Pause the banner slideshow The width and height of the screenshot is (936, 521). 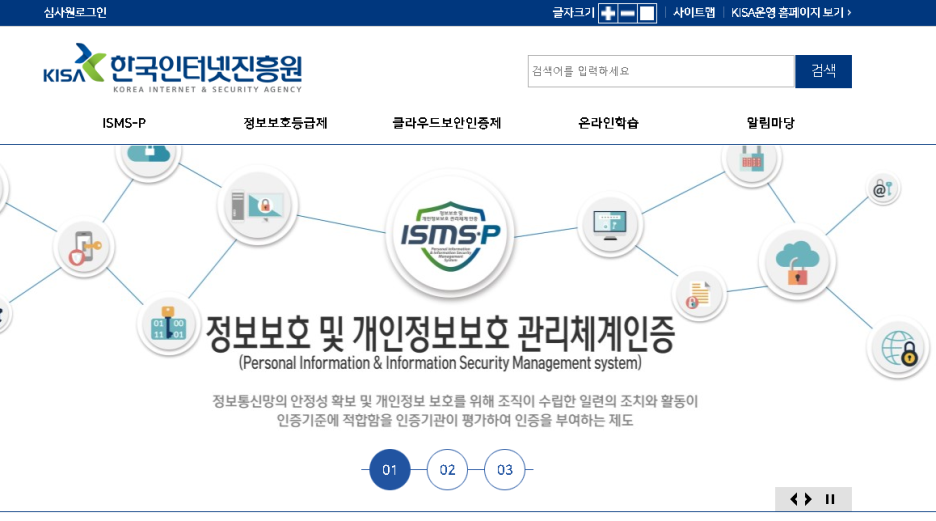(830, 499)
